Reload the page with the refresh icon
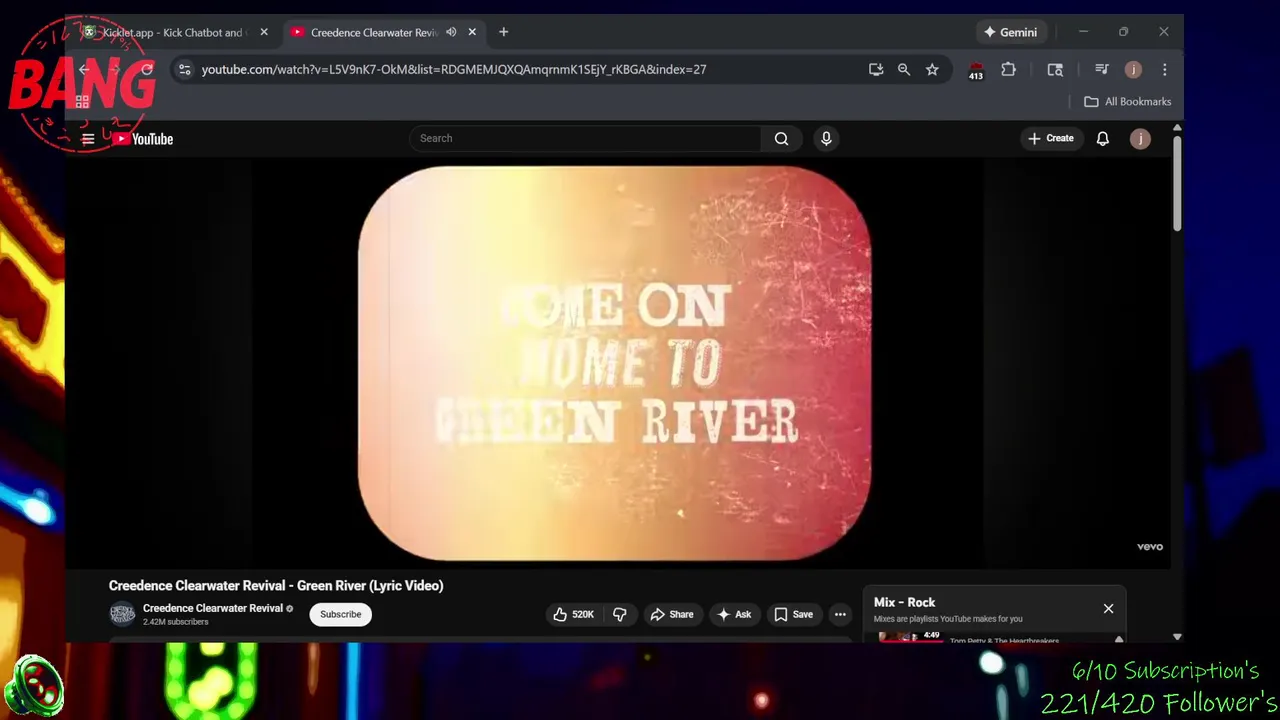1280x720 pixels. click(147, 69)
